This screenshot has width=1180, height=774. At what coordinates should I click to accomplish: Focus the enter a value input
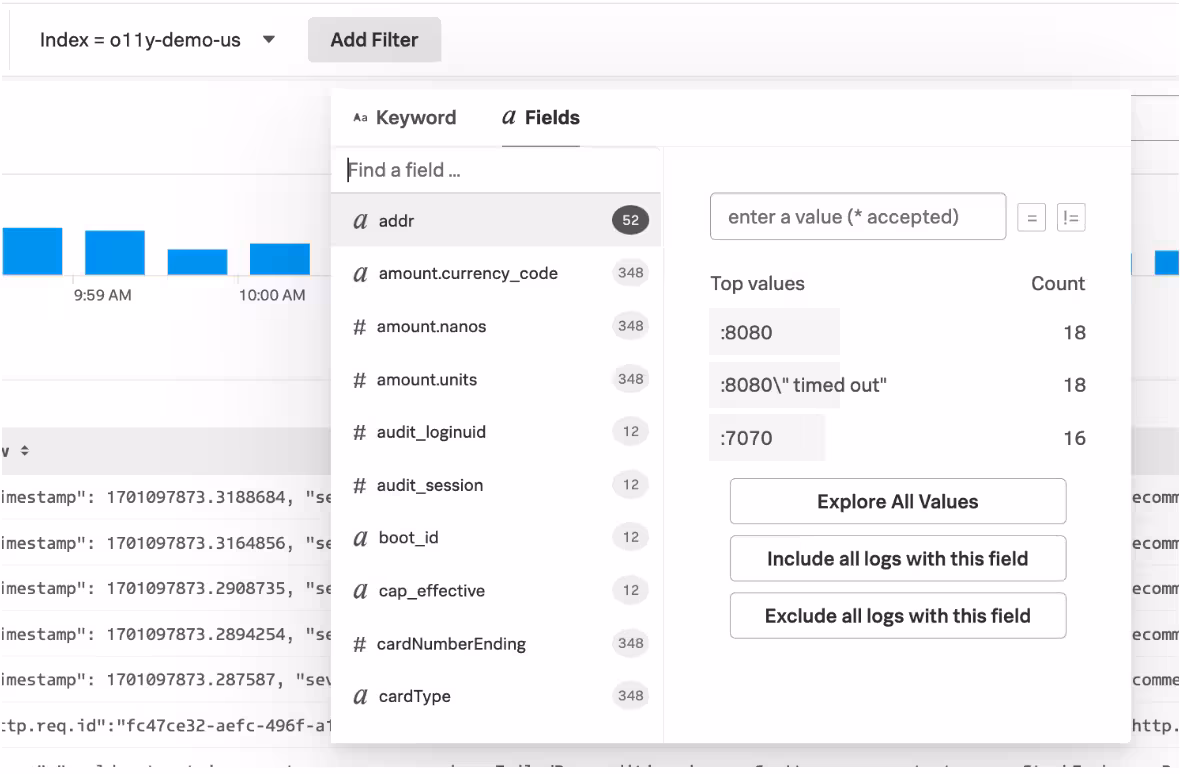857,217
